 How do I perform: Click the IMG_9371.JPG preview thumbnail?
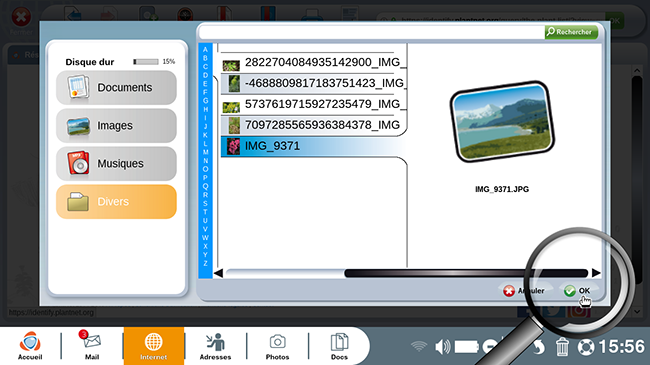point(502,122)
